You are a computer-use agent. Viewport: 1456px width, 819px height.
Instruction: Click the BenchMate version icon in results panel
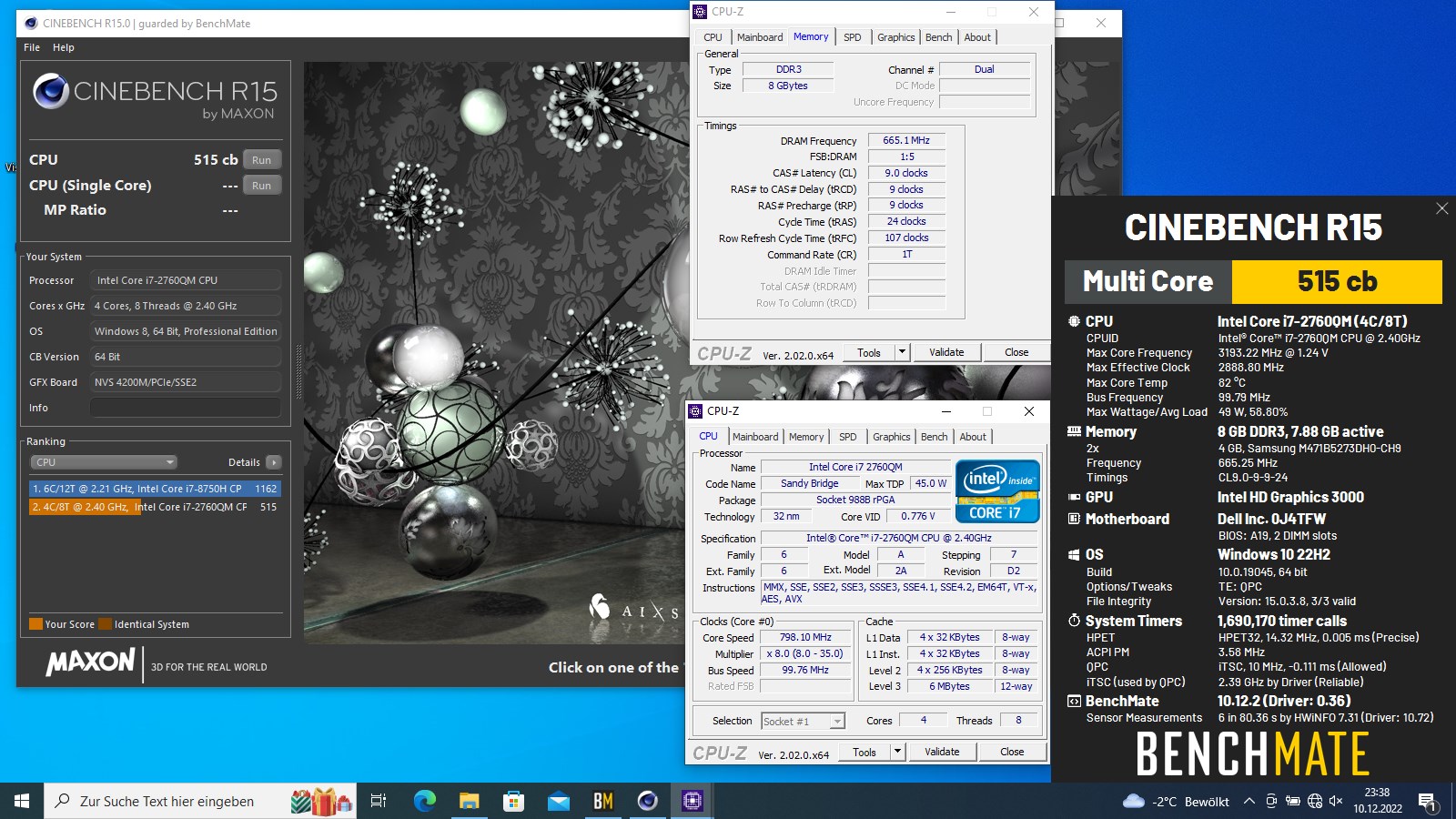coord(1074,701)
